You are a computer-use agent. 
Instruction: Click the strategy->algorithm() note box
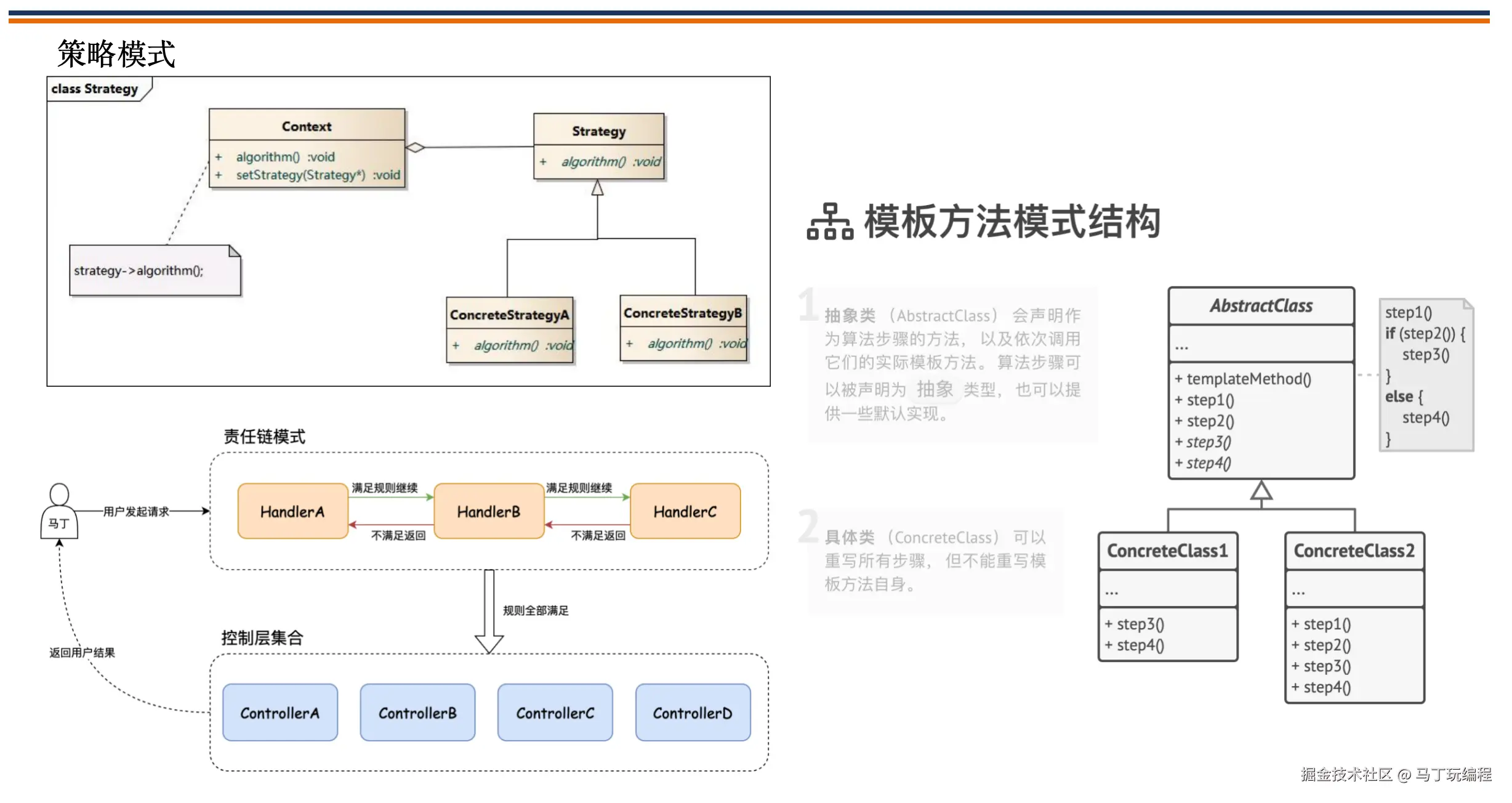click(155, 271)
